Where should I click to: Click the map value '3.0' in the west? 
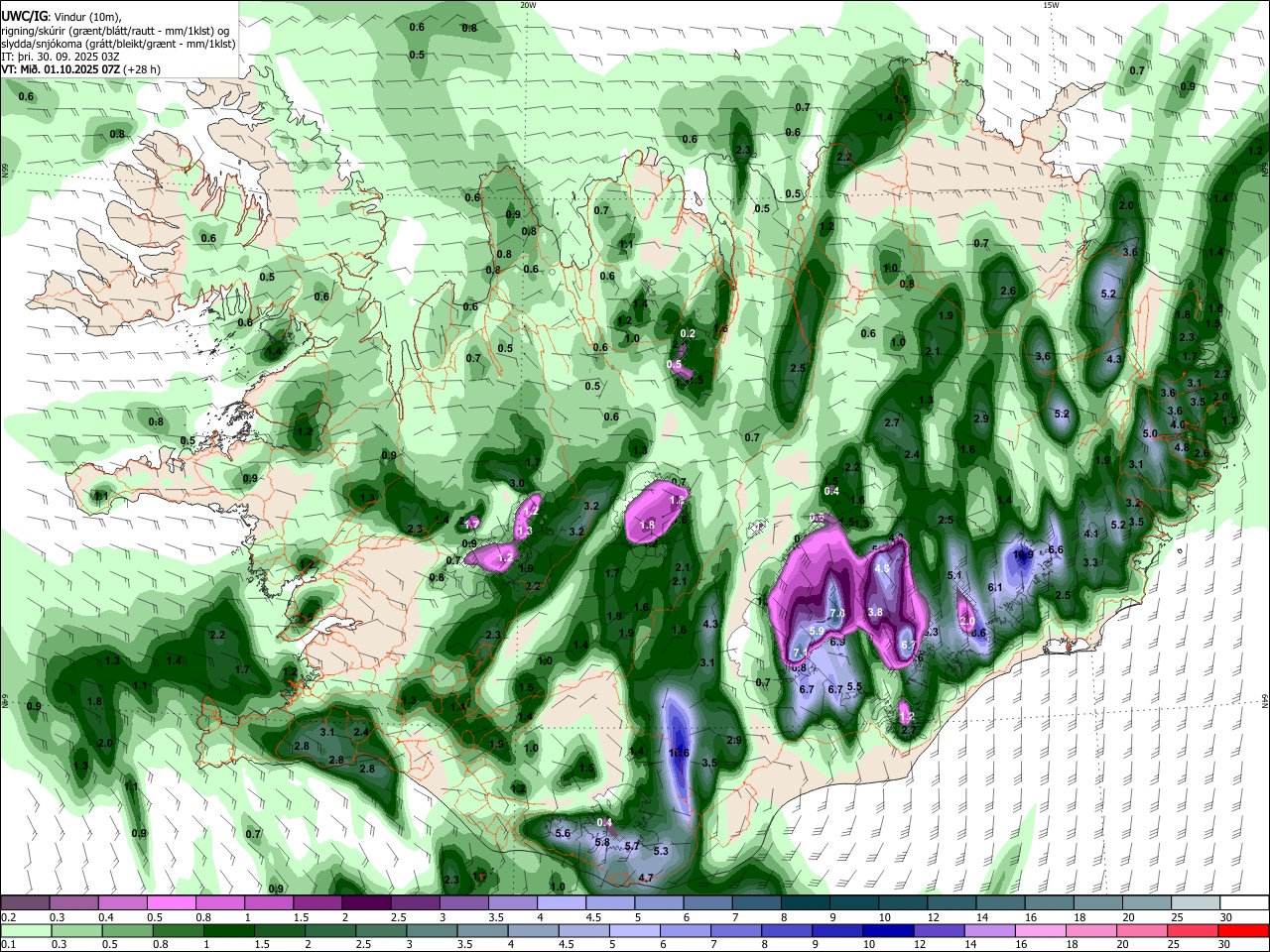click(516, 483)
